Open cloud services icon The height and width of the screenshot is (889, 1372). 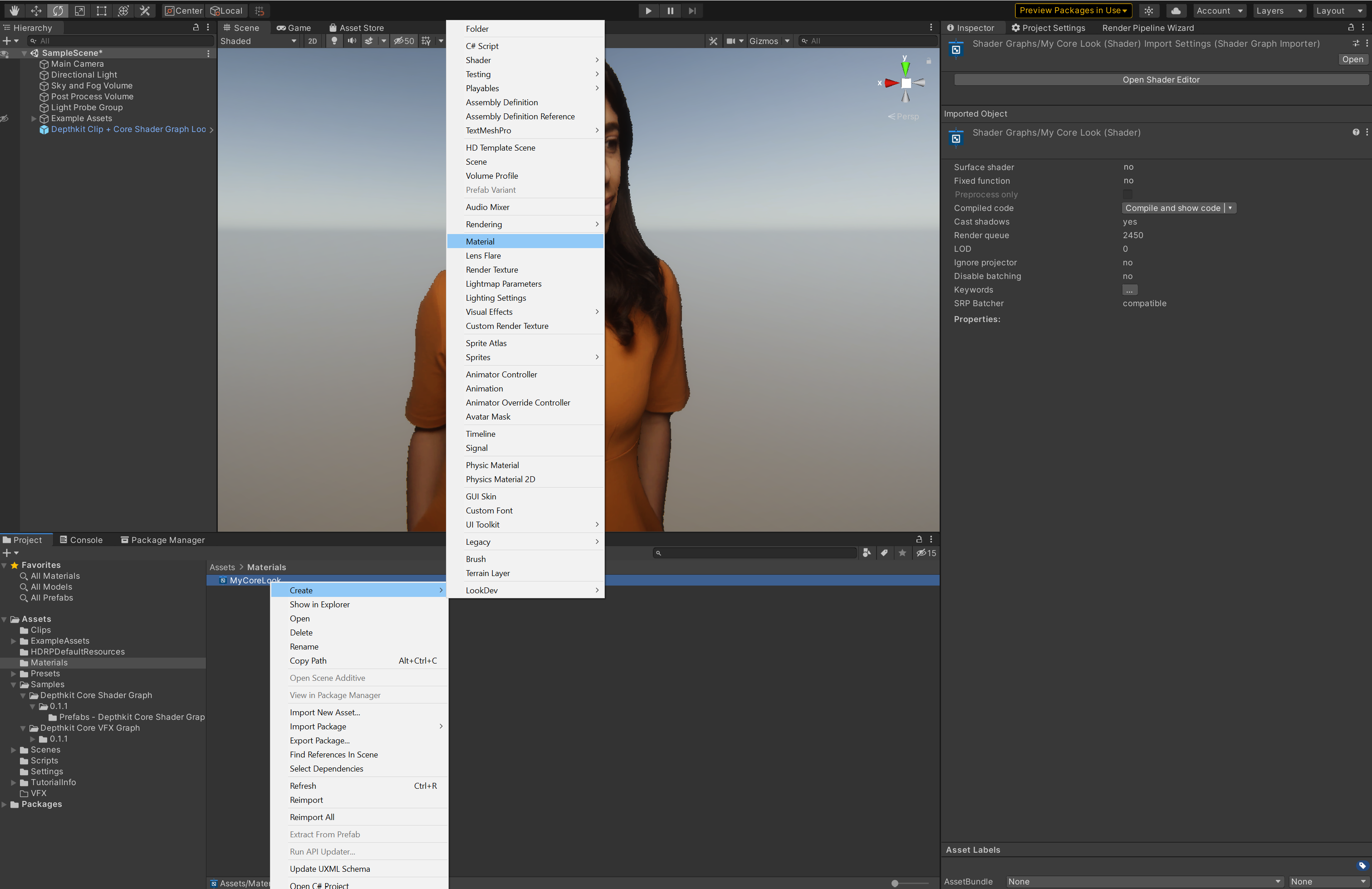click(x=1176, y=10)
